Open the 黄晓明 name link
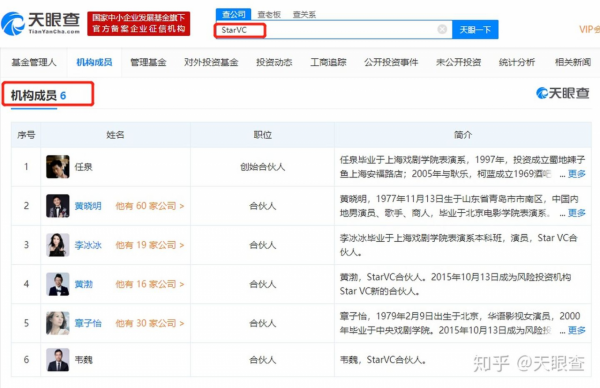The width and height of the screenshot is (600, 388). pyautogui.click(x=88, y=206)
